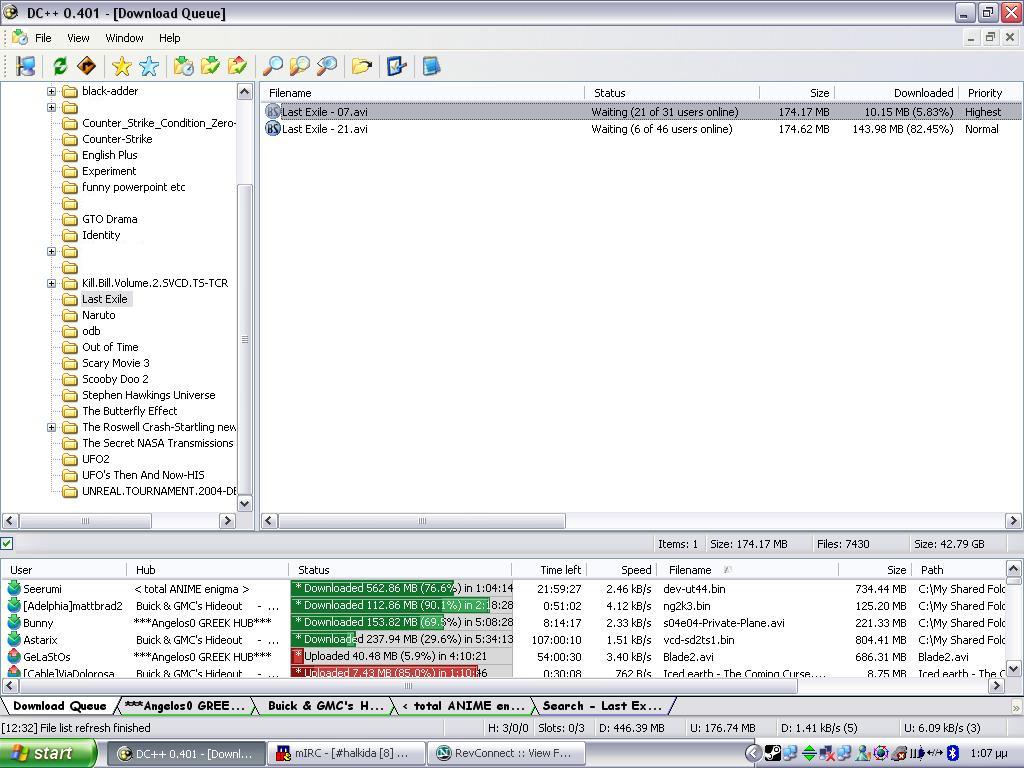1024x768 pixels.
Task: Open the Window menu
Action: point(124,38)
